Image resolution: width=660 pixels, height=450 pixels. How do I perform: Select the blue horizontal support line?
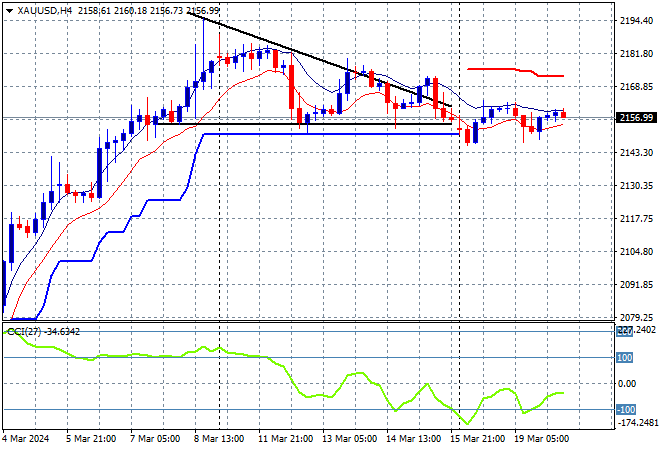[330, 134]
